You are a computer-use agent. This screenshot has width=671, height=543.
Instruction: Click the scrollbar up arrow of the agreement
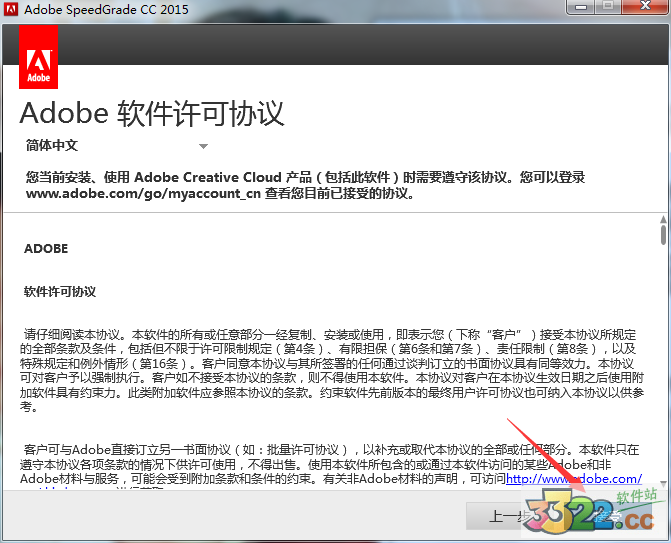point(663,220)
